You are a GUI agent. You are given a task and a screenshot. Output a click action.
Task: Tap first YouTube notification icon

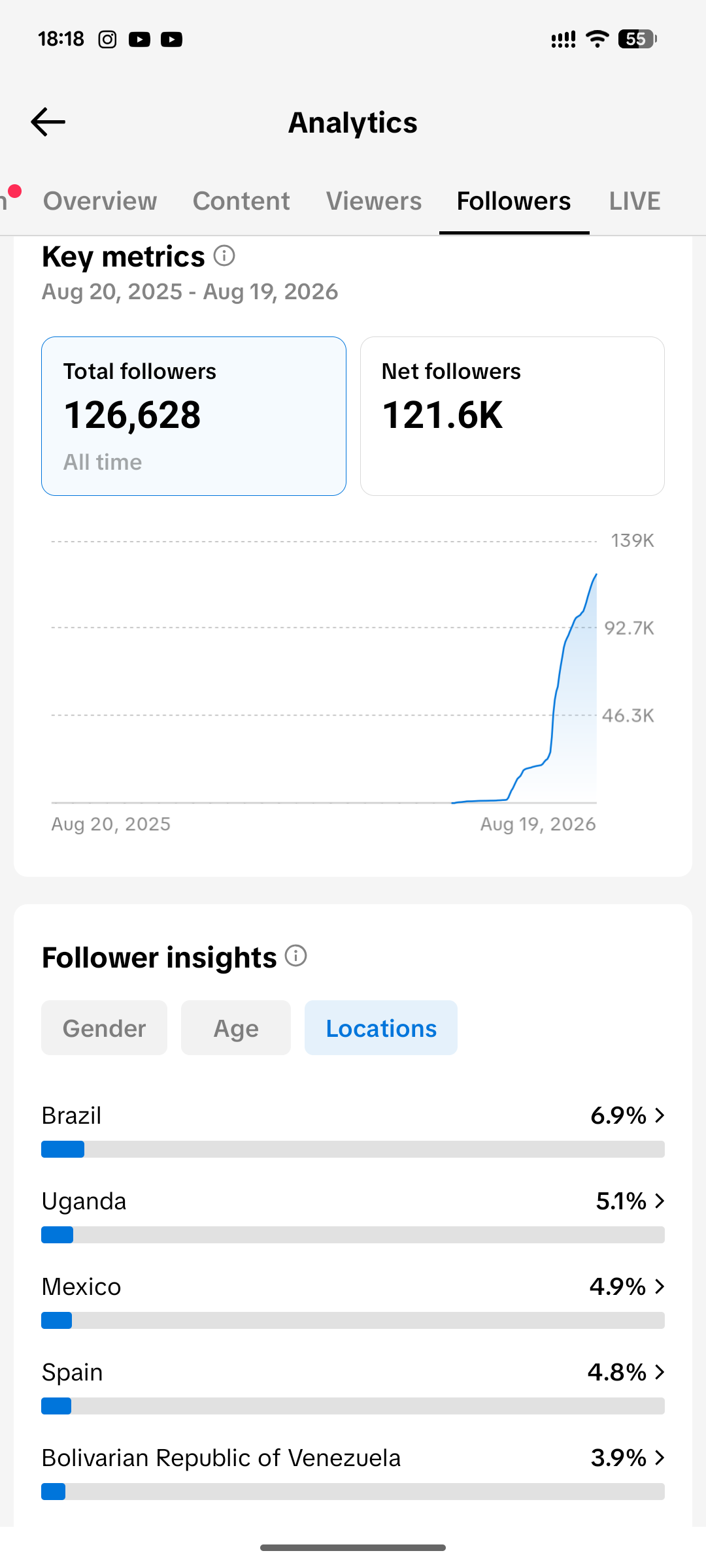click(139, 39)
